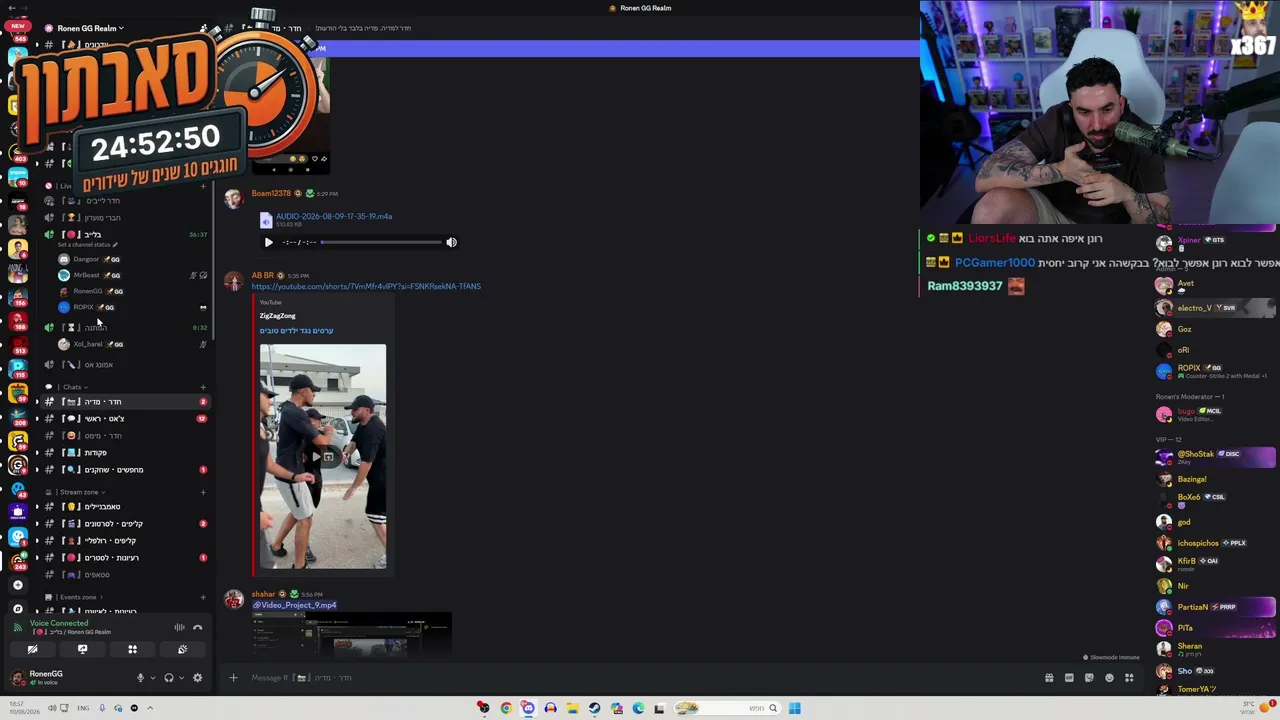Open member electro_V in member list

click(x=1215, y=308)
